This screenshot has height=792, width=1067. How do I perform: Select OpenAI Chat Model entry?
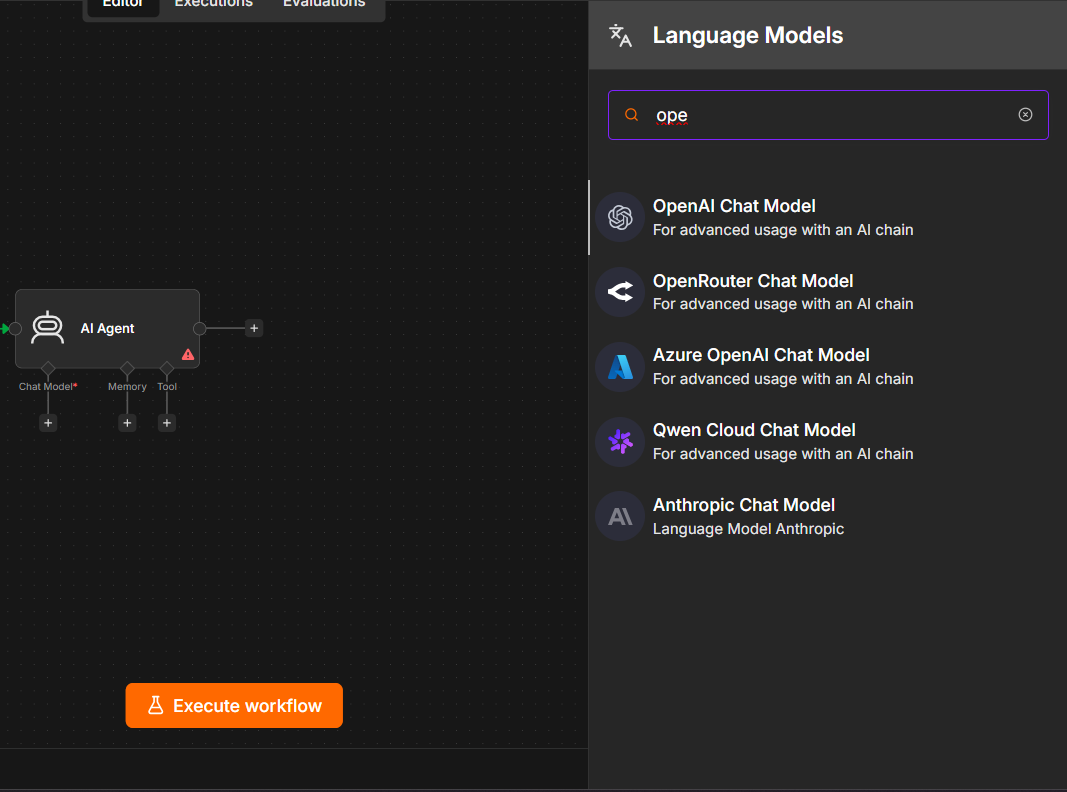click(827, 218)
